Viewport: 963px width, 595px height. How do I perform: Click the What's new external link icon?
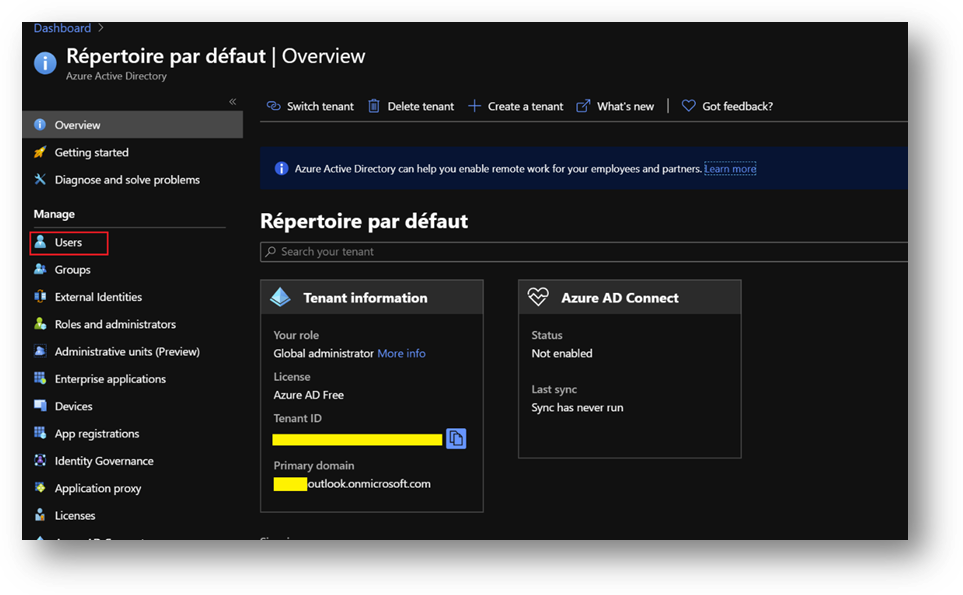(584, 106)
